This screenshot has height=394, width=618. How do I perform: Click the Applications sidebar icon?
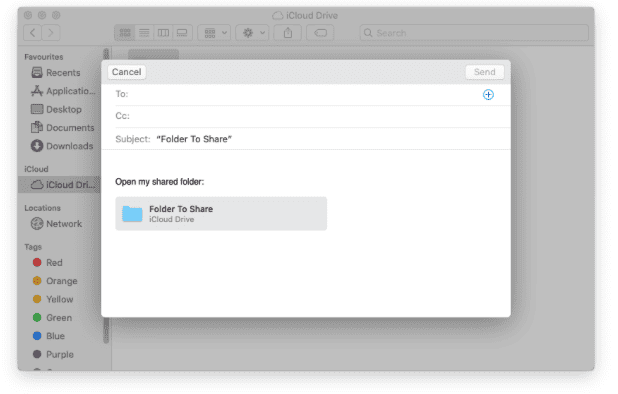coord(37,91)
